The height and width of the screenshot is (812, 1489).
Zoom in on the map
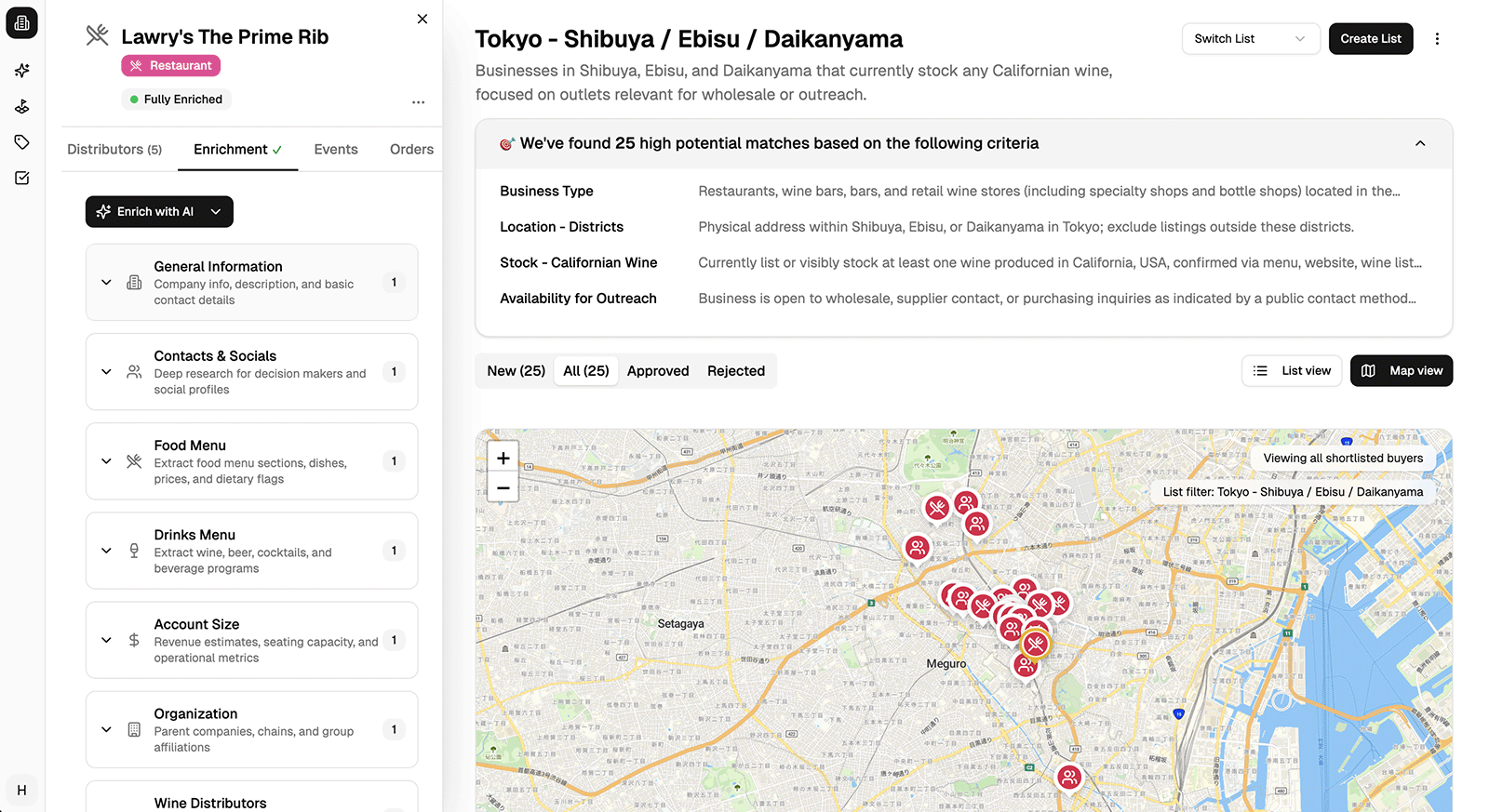tap(503, 458)
